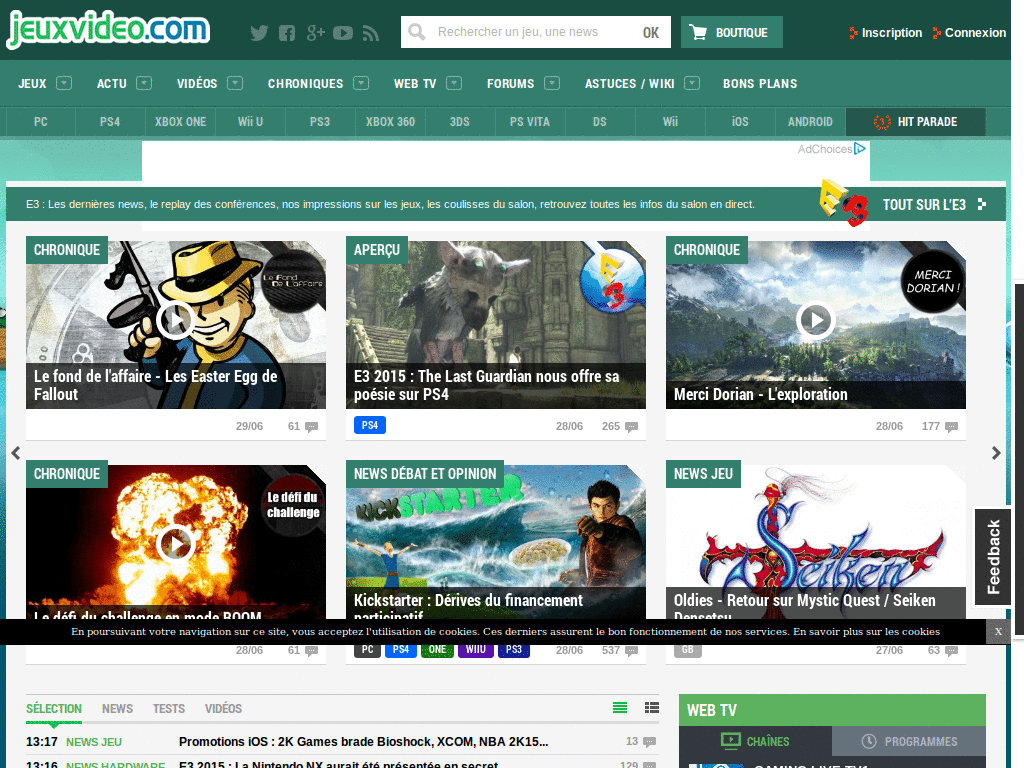Expand the FORUMS menu dropdown arrow
The image size is (1024, 768).
pos(552,83)
